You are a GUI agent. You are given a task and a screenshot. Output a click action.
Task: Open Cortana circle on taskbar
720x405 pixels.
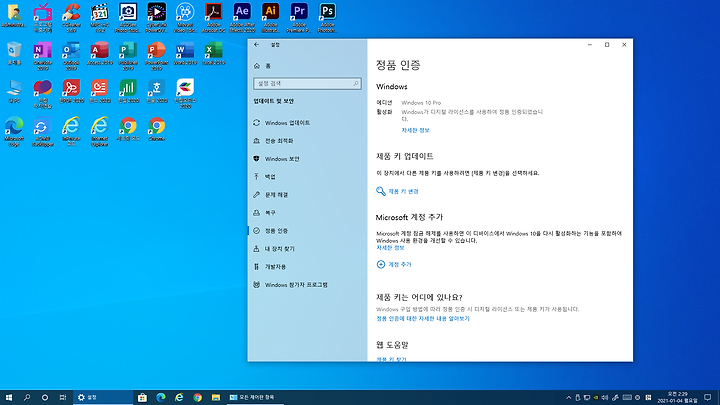[45, 398]
